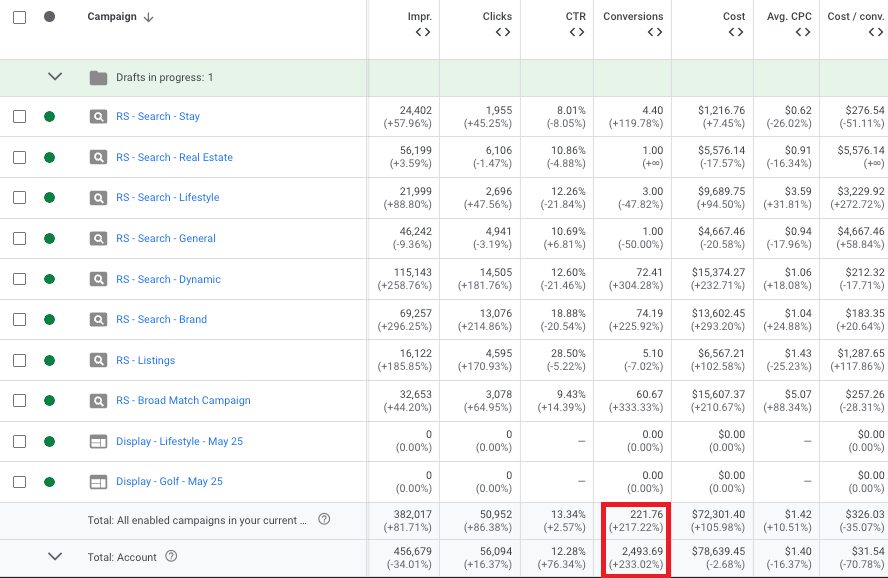Check the RS - Search - Brand row
Screen dimensions: 888x578
[x=19, y=319]
